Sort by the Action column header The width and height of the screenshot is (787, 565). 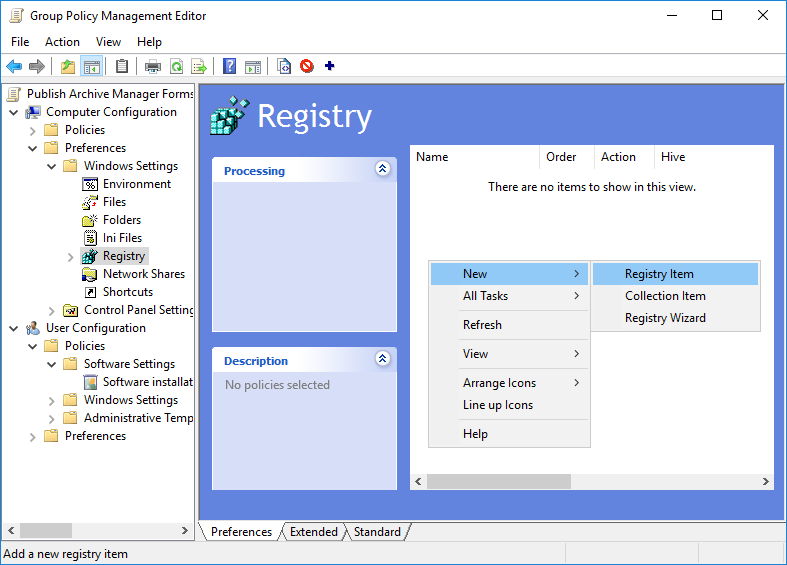click(624, 157)
